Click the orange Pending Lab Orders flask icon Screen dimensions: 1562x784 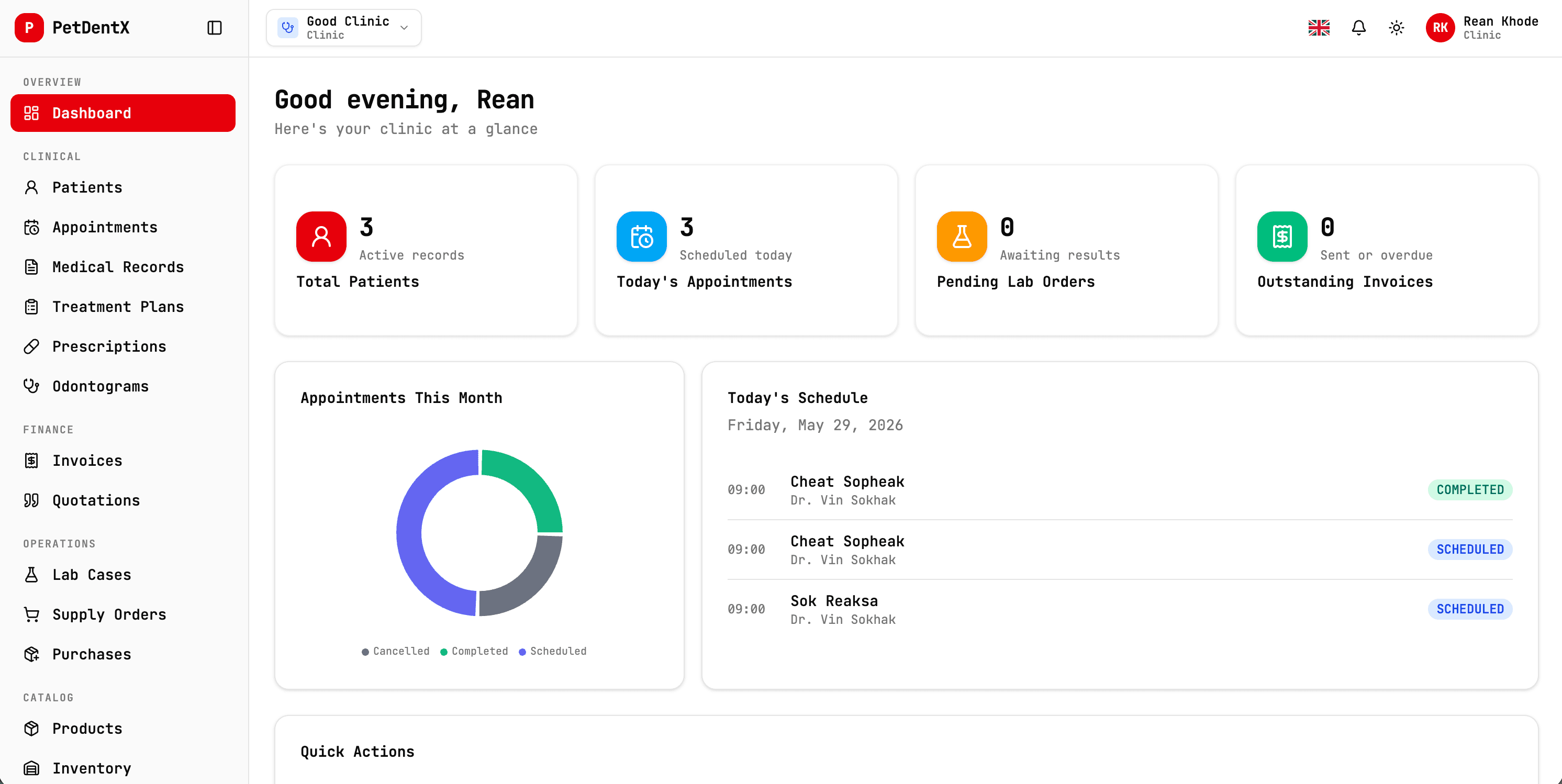[962, 237]
